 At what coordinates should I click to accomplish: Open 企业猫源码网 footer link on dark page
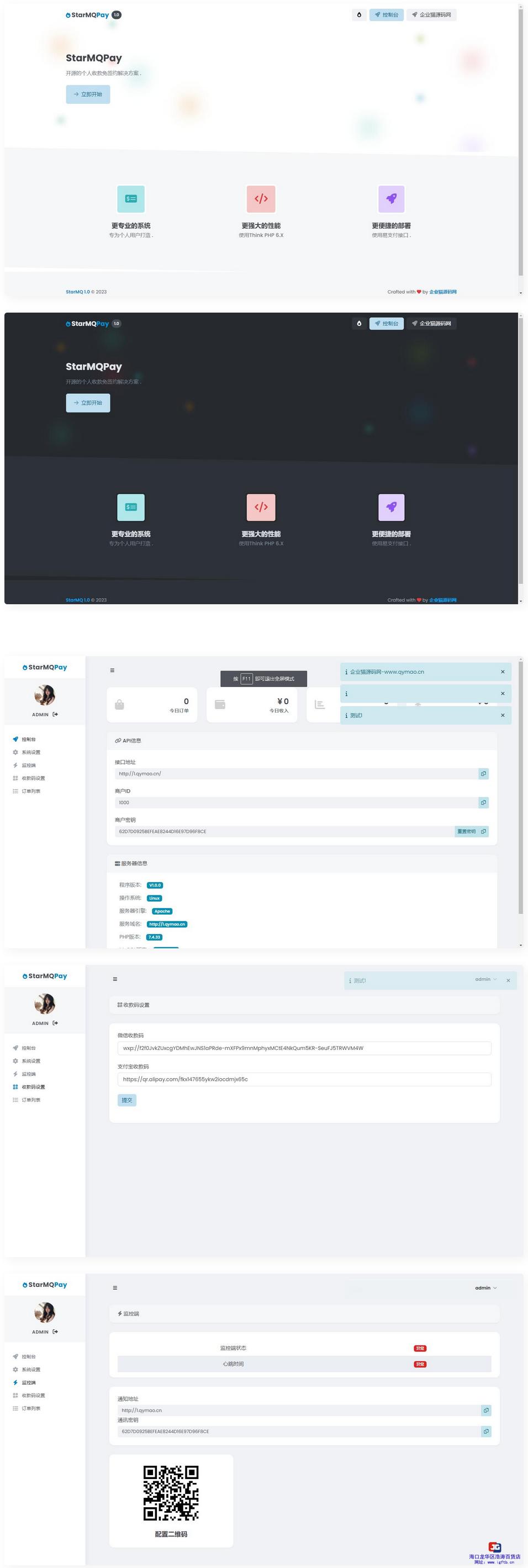point(443,600)
